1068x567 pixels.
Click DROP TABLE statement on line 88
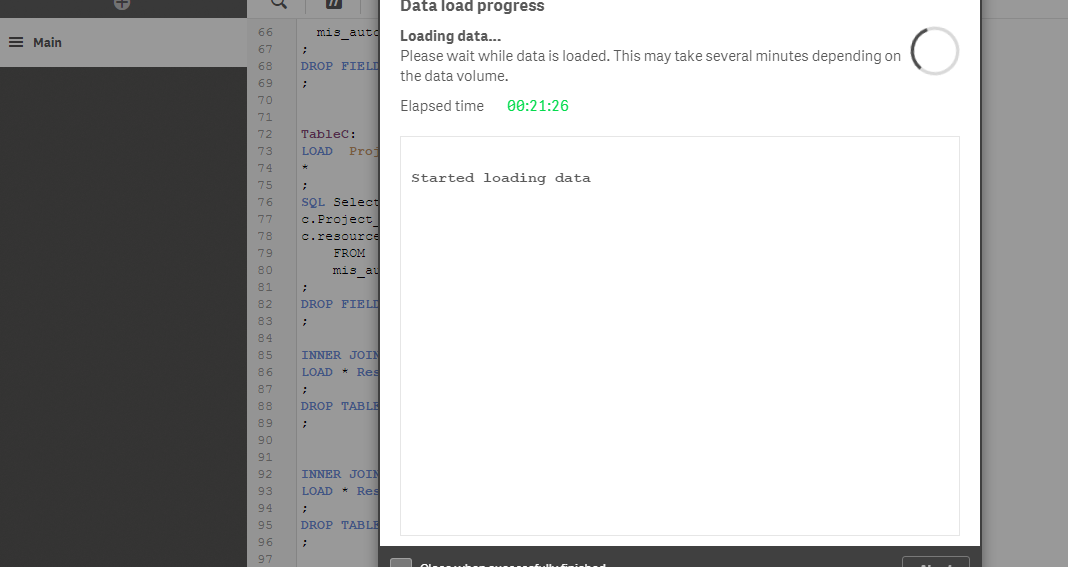tap(340, 406)
